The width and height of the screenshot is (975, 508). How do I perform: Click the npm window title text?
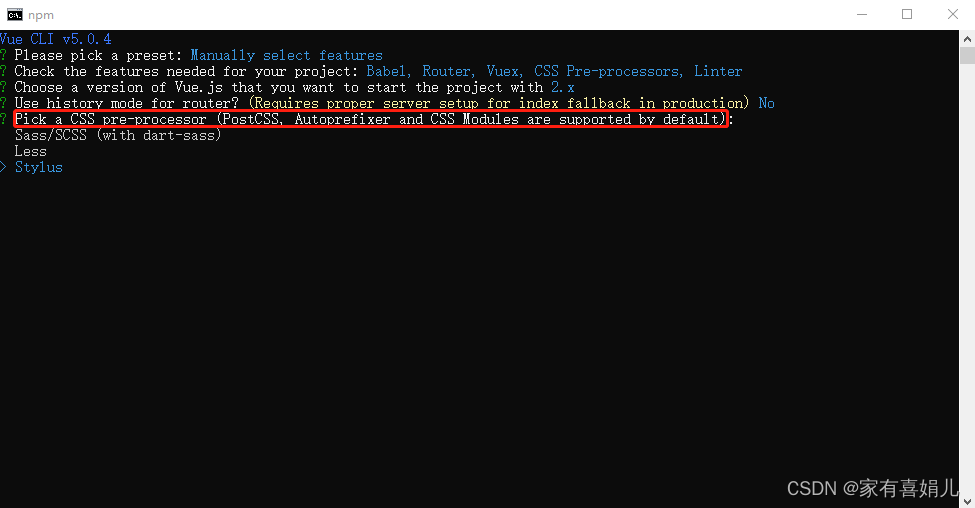click(41, 15)
